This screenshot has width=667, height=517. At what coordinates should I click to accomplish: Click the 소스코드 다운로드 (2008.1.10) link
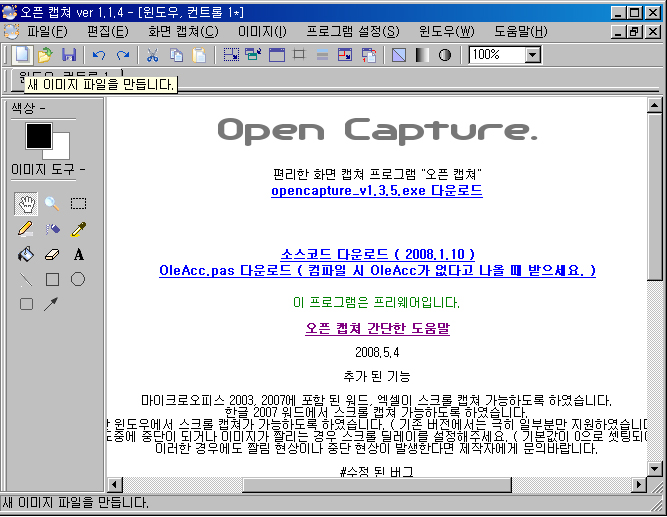[377, 254]
